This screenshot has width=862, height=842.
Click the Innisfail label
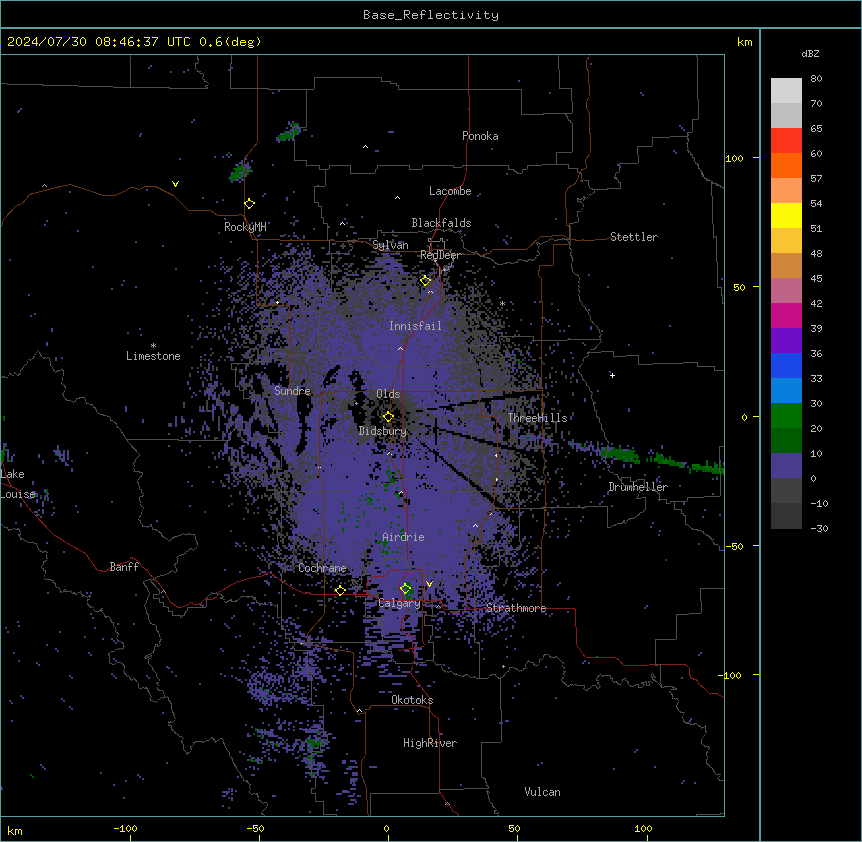[415, 326]
